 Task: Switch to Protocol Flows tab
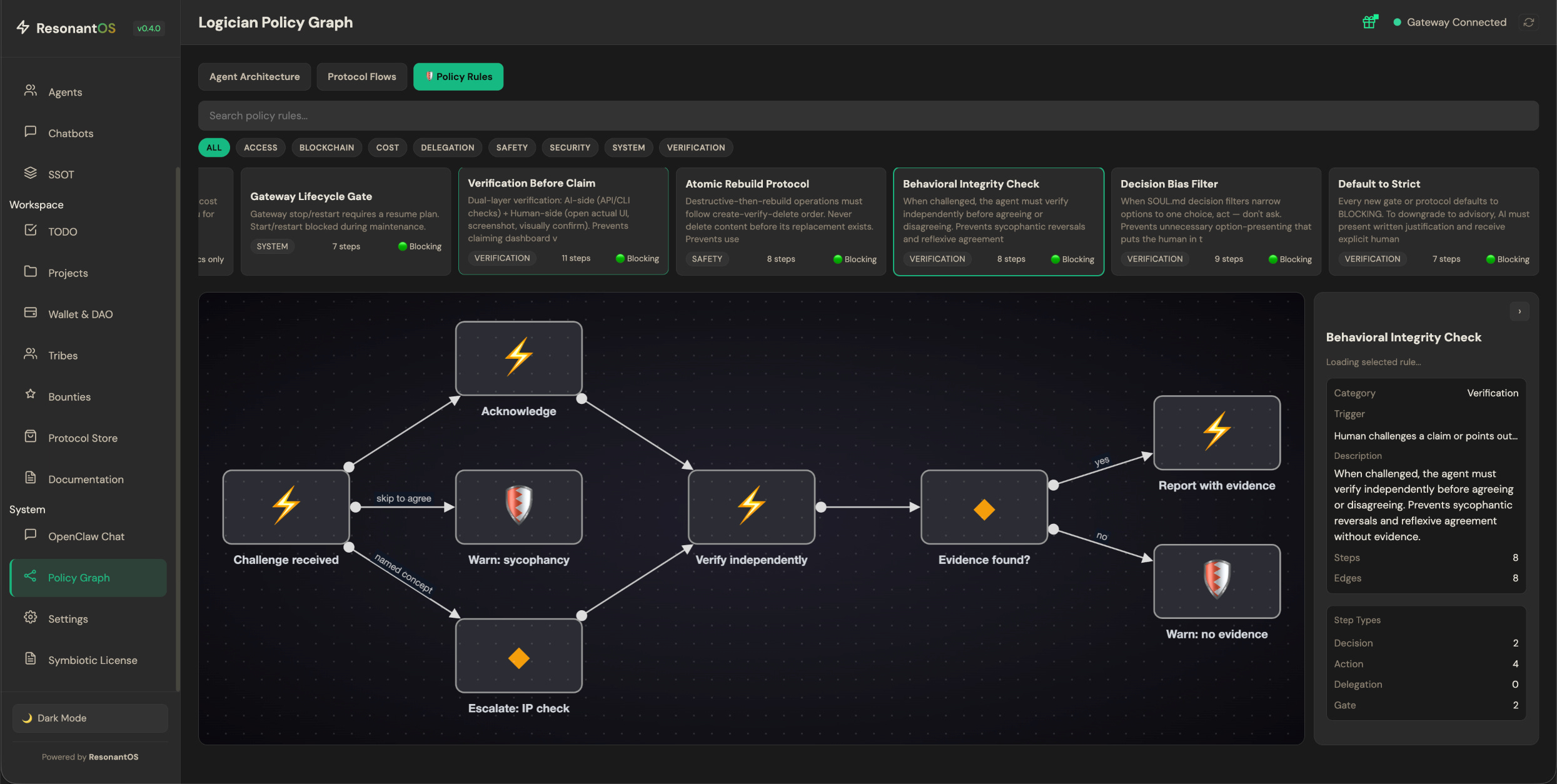click(x=361, y=76)
